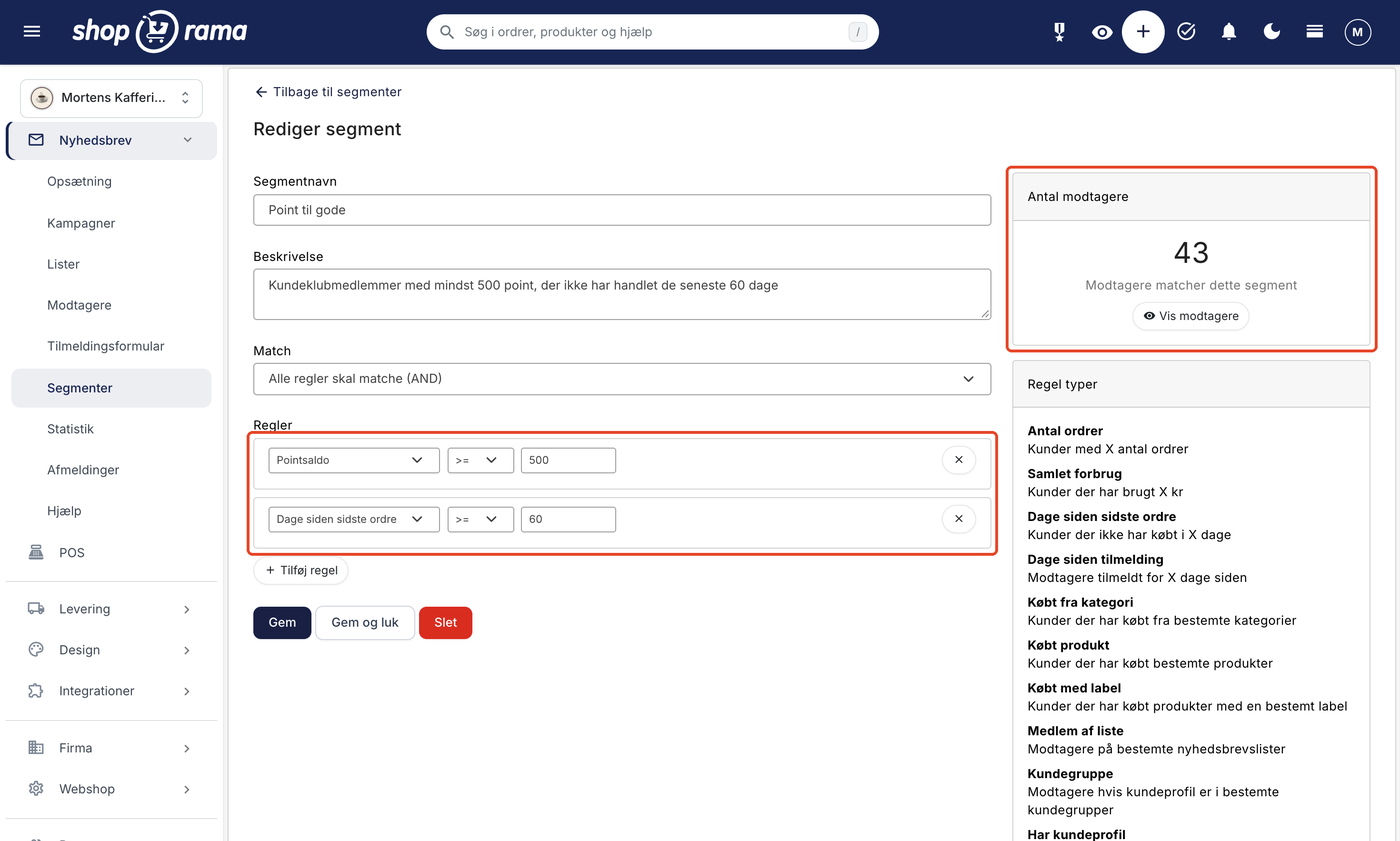Expand the Levering menu
This screenshot has height=841, width=1400.
(110, 609)
